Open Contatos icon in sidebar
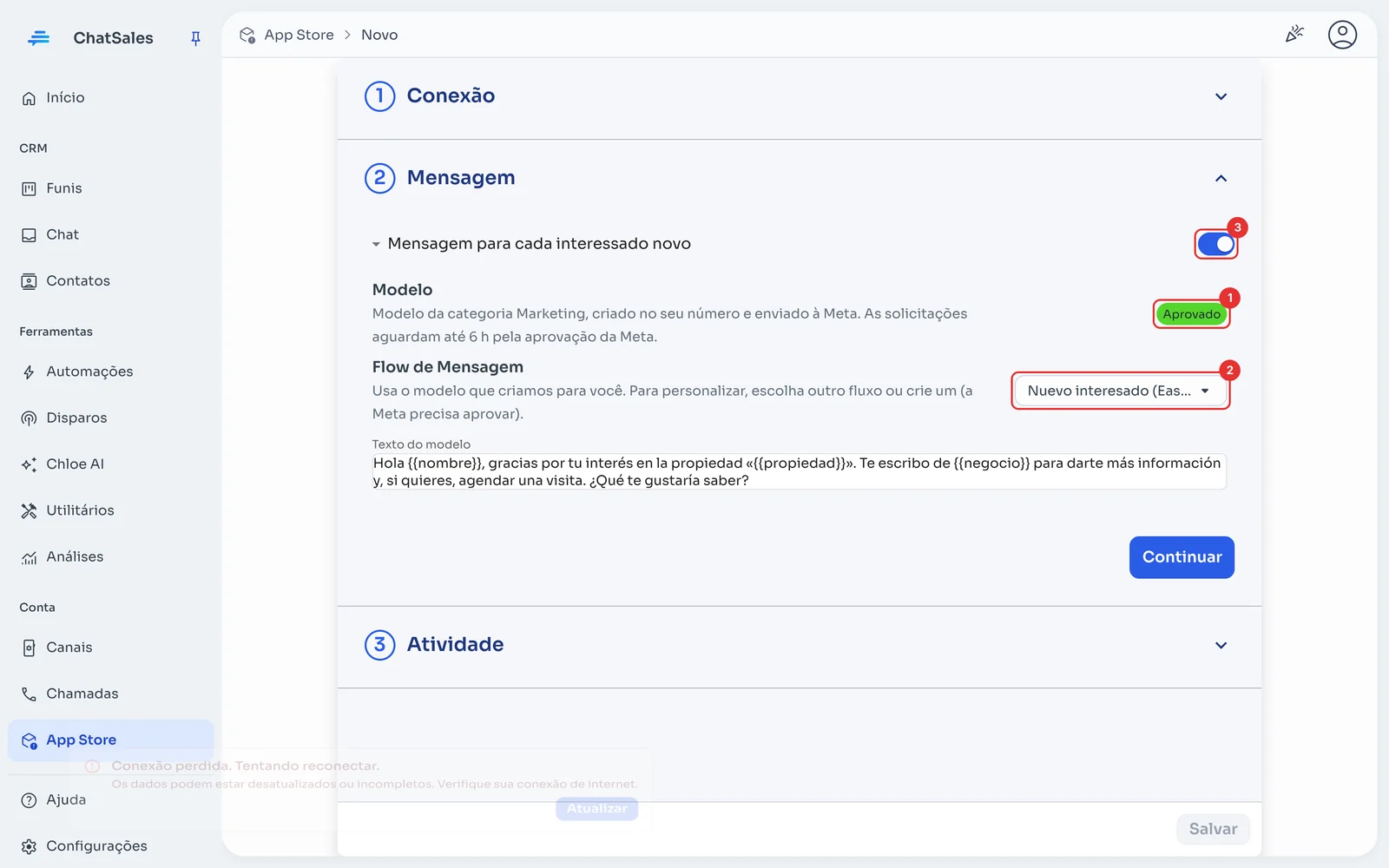The height and width of the screenshot is (868, 1389). point(29,281)
